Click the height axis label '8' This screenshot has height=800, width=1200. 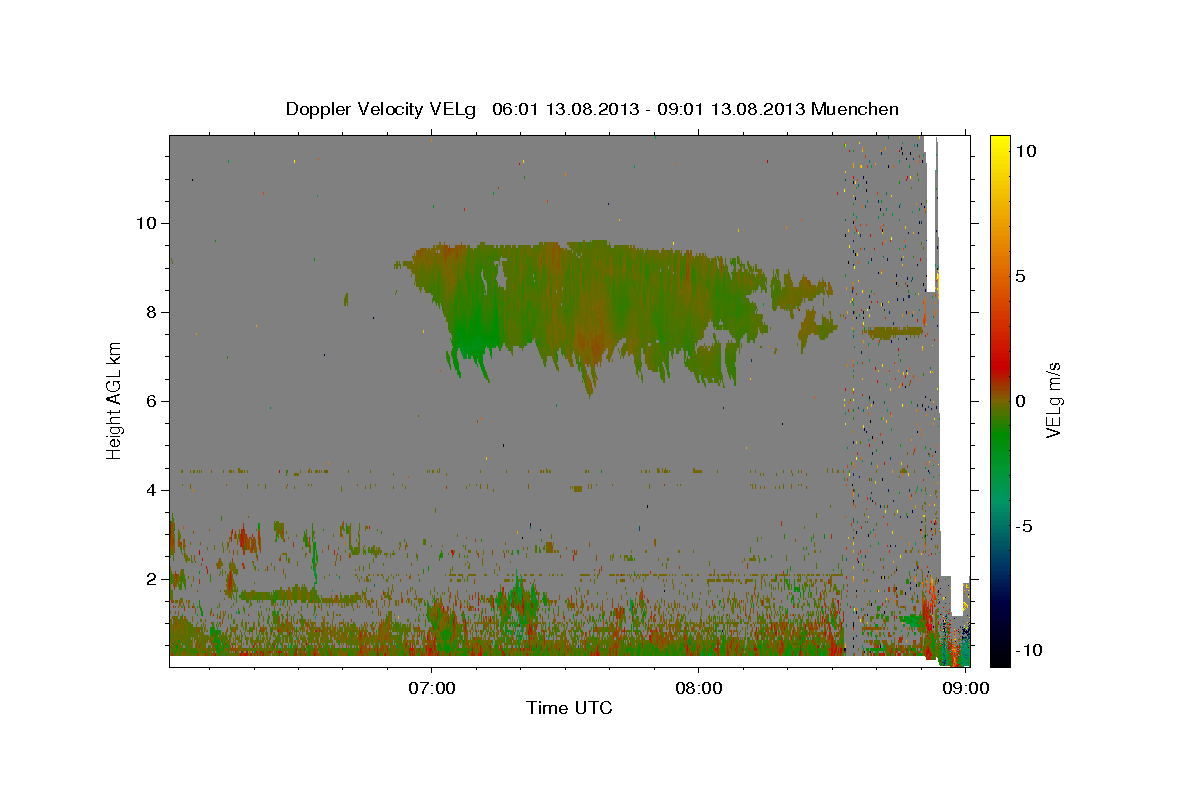153,312
